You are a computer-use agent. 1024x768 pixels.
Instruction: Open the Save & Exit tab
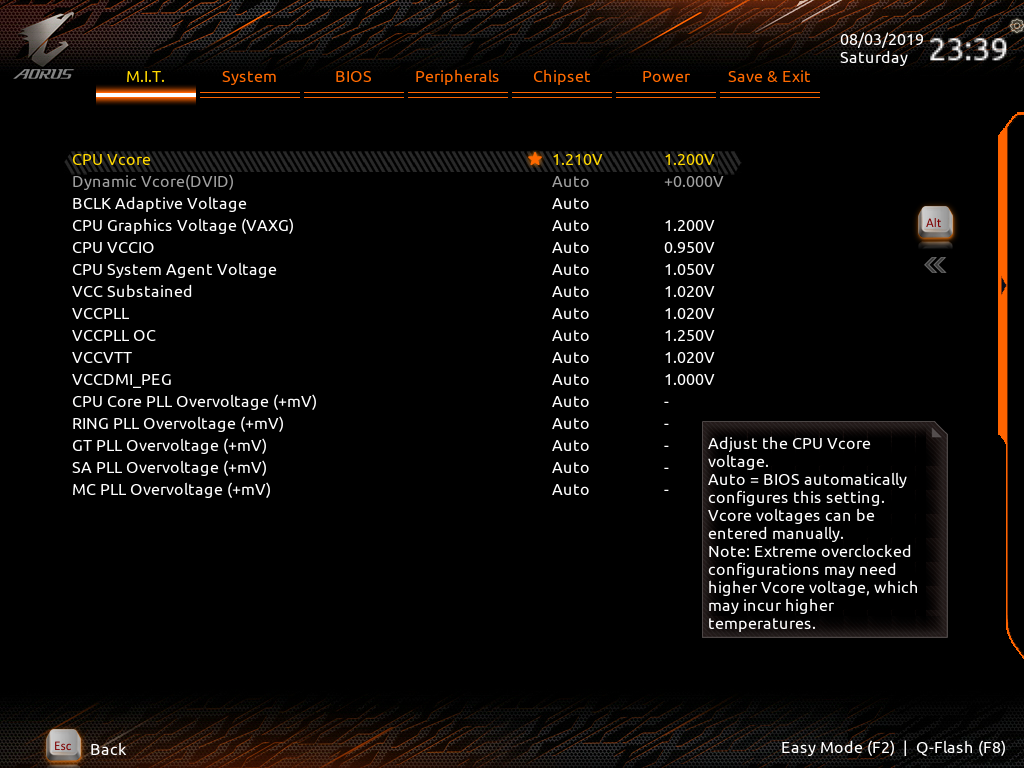(769, 77)
